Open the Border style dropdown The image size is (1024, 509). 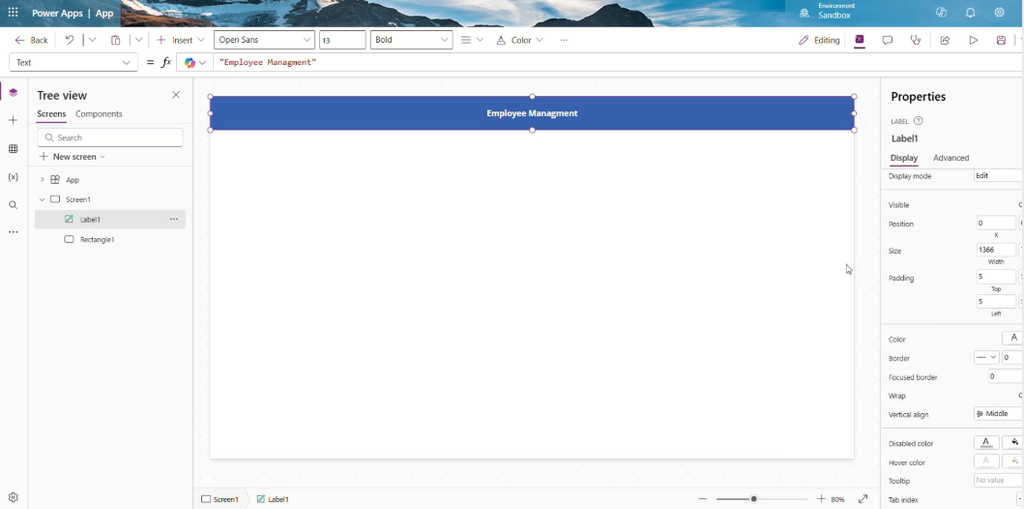[x=986, y=357]
